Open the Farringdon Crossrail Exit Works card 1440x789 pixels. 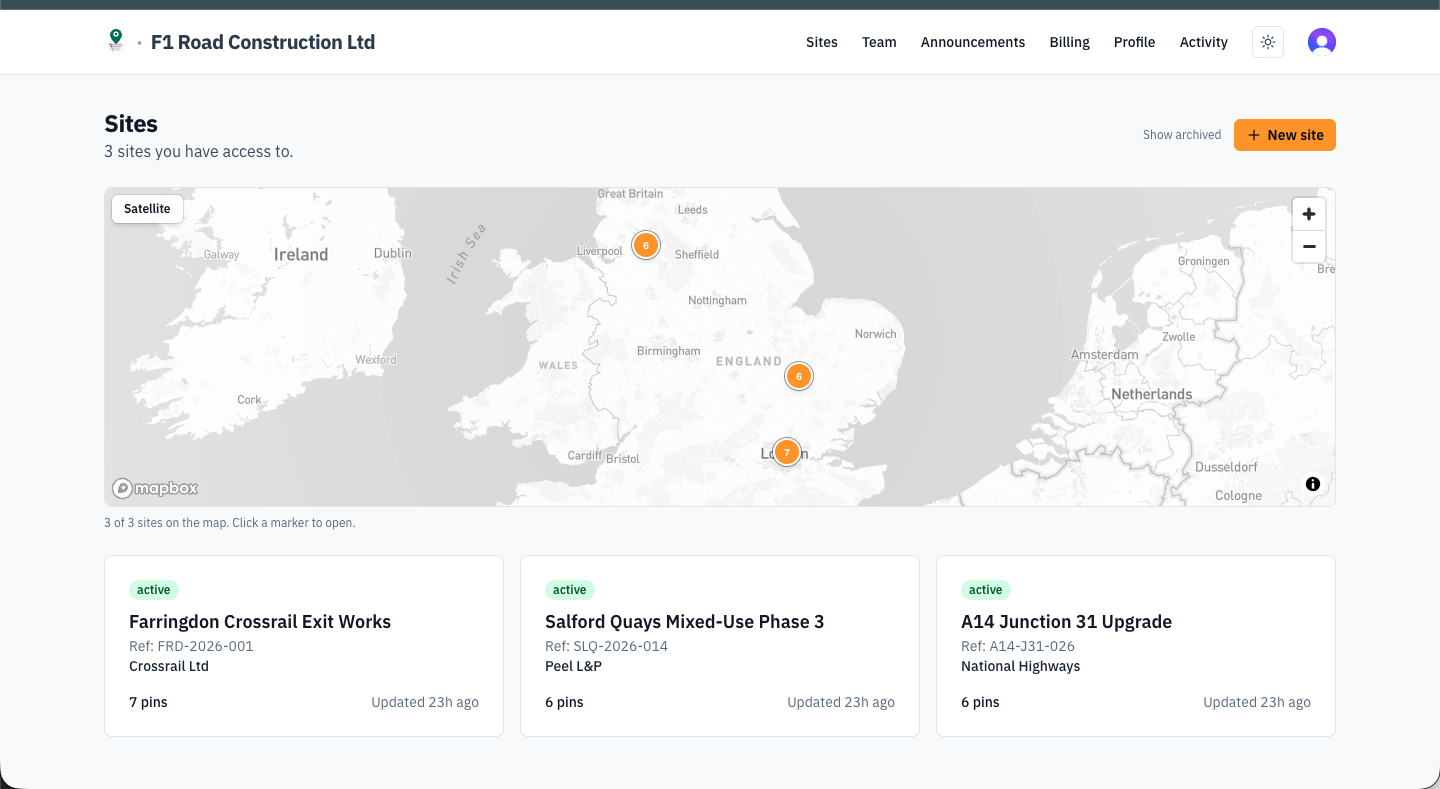[x=303, y=645]
